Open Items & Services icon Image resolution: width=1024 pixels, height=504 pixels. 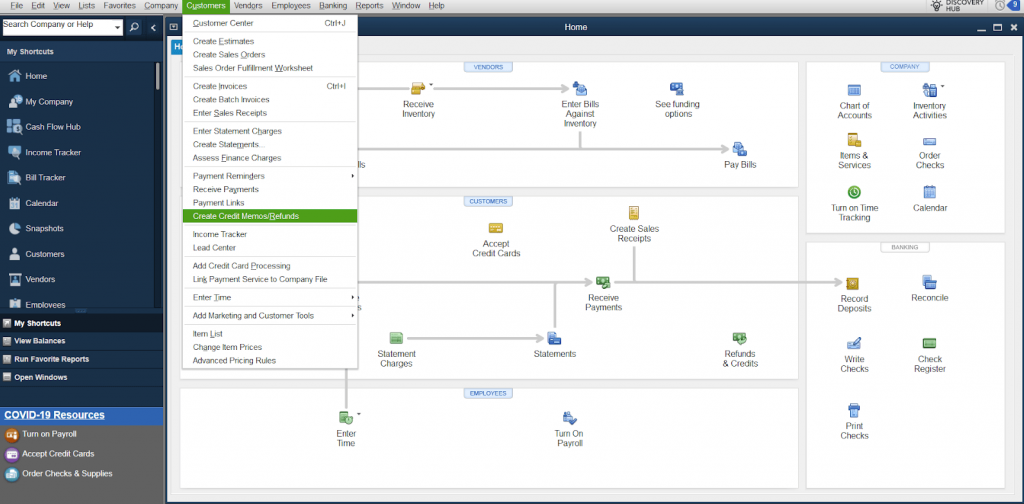[854, 140]
